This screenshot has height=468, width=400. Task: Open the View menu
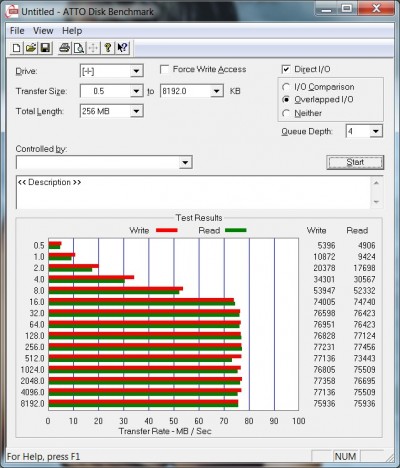pyautogui.click(x=43, y=31)
